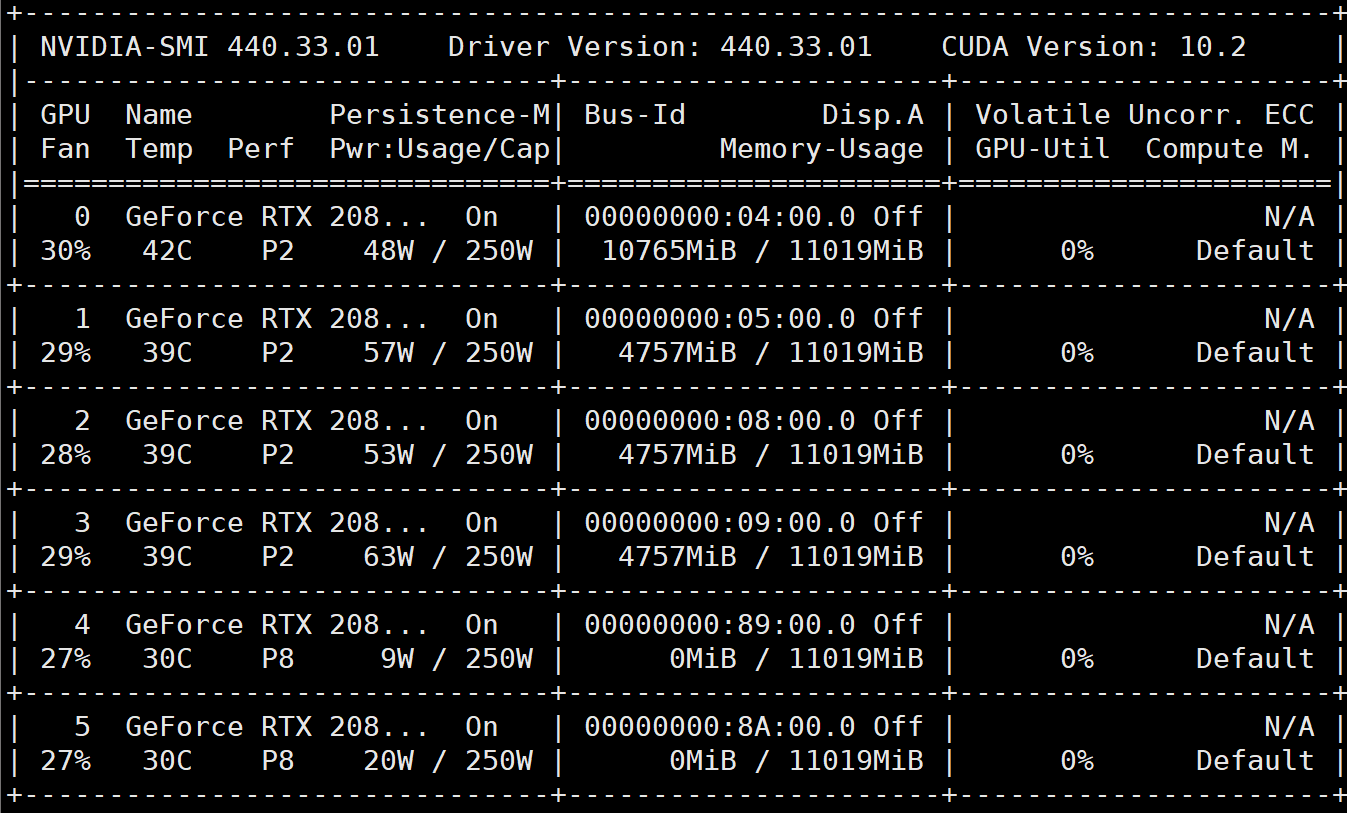Screen dimensions: 1347x813
Task: Click the GPU column header
Action: [63, 114]
